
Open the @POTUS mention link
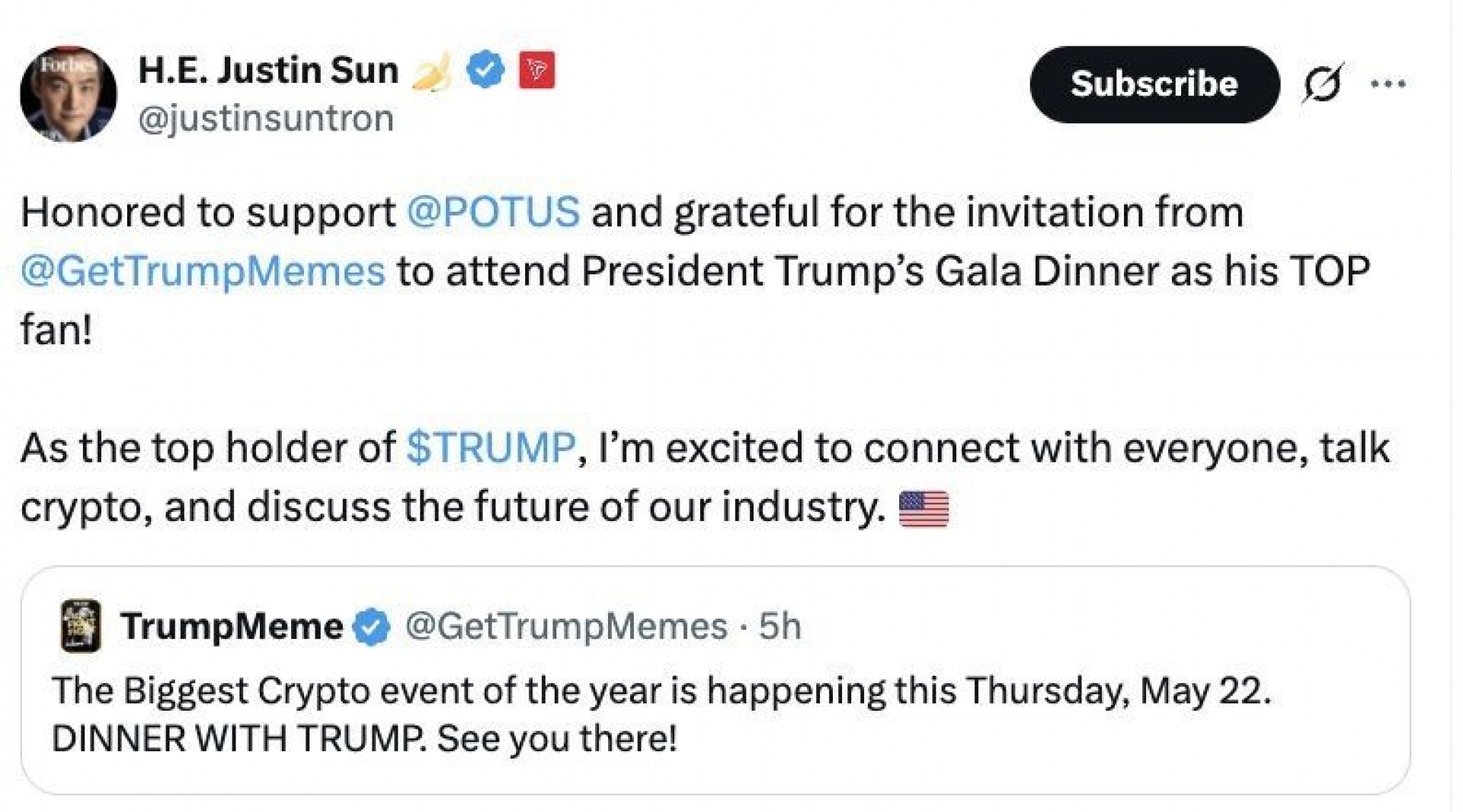[x=493, y=212]
